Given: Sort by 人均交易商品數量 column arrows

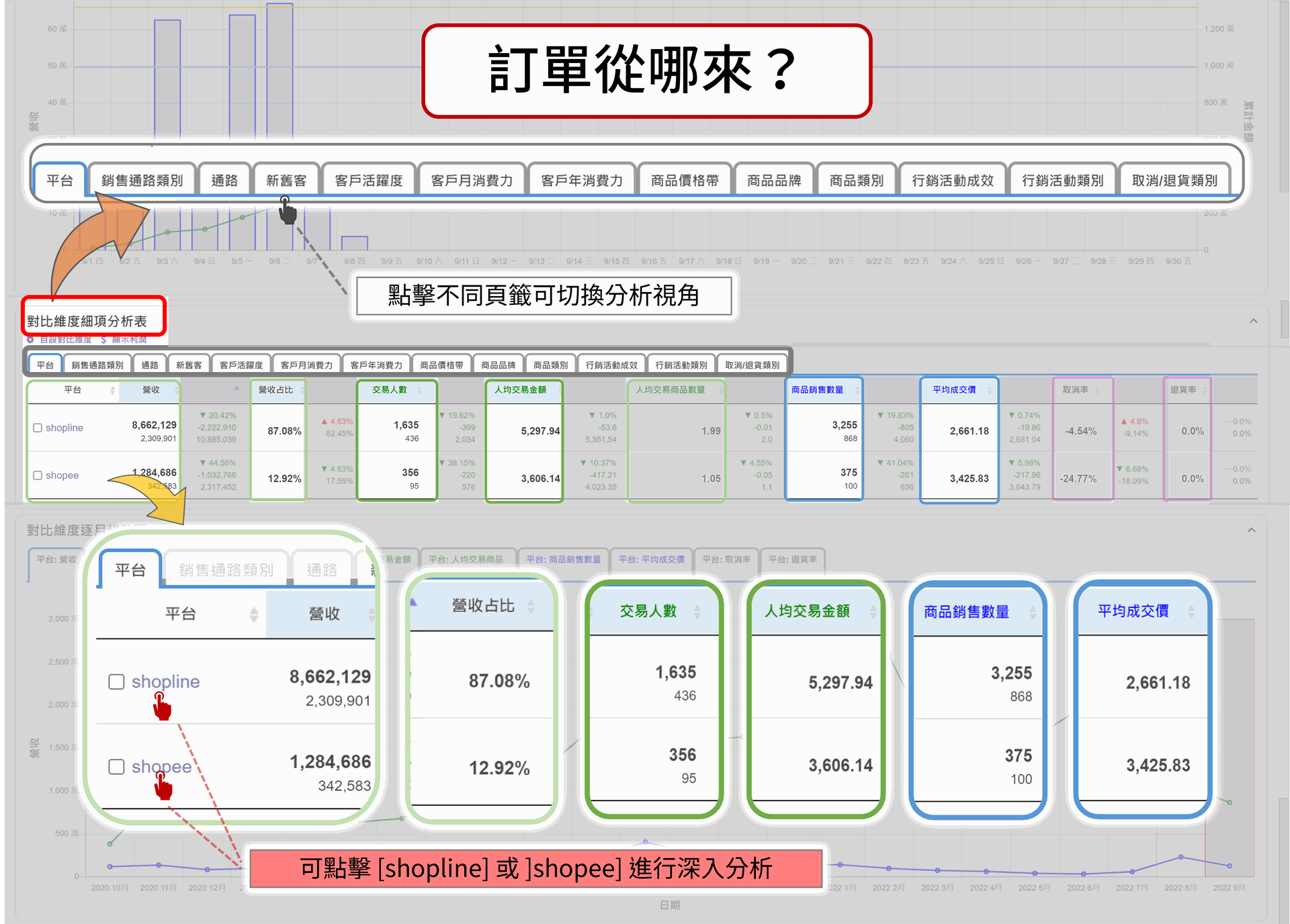Looking at the screenshot, I should (720, 390).
